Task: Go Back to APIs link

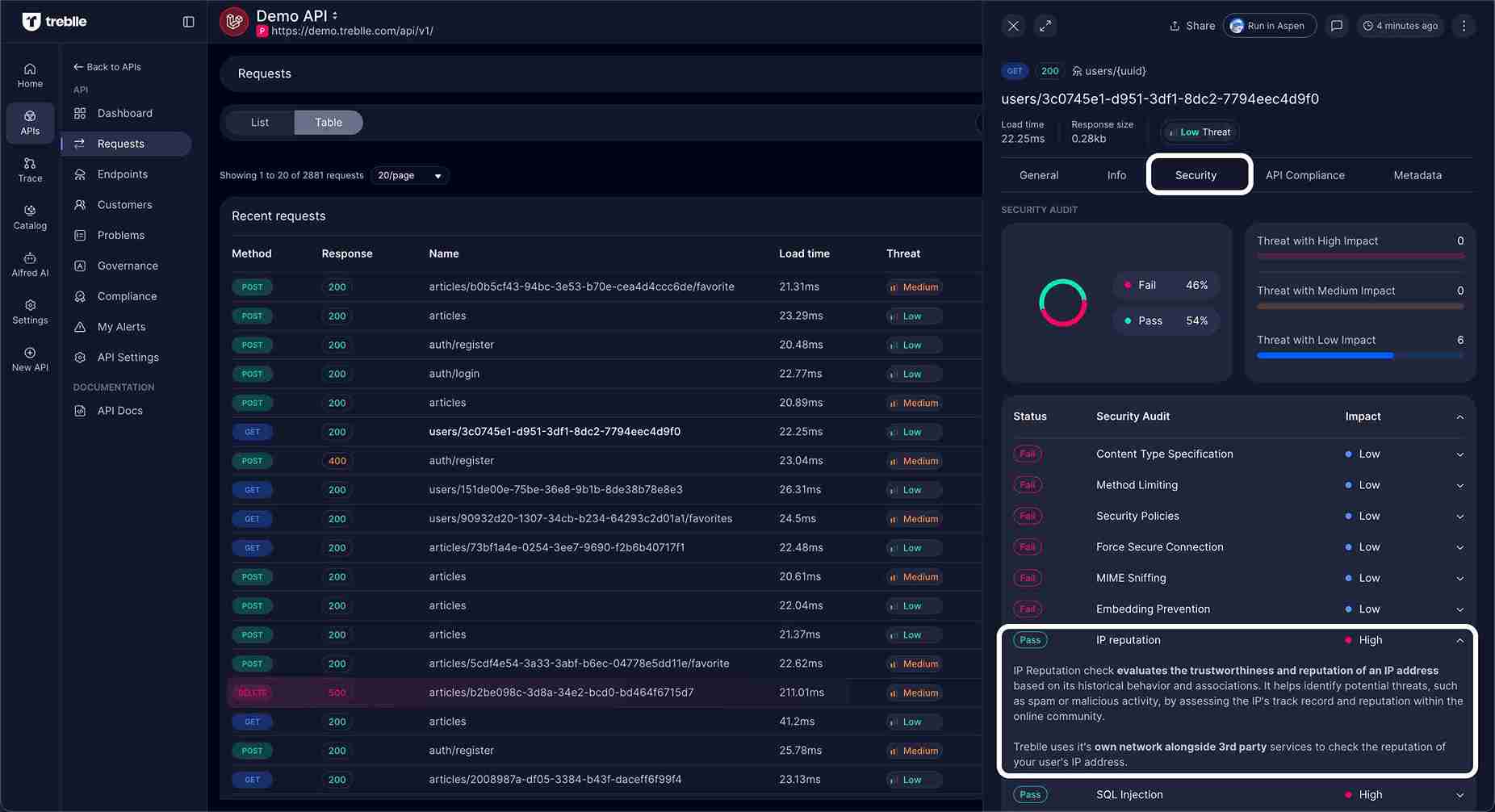Action: click(x=107, y=67)
